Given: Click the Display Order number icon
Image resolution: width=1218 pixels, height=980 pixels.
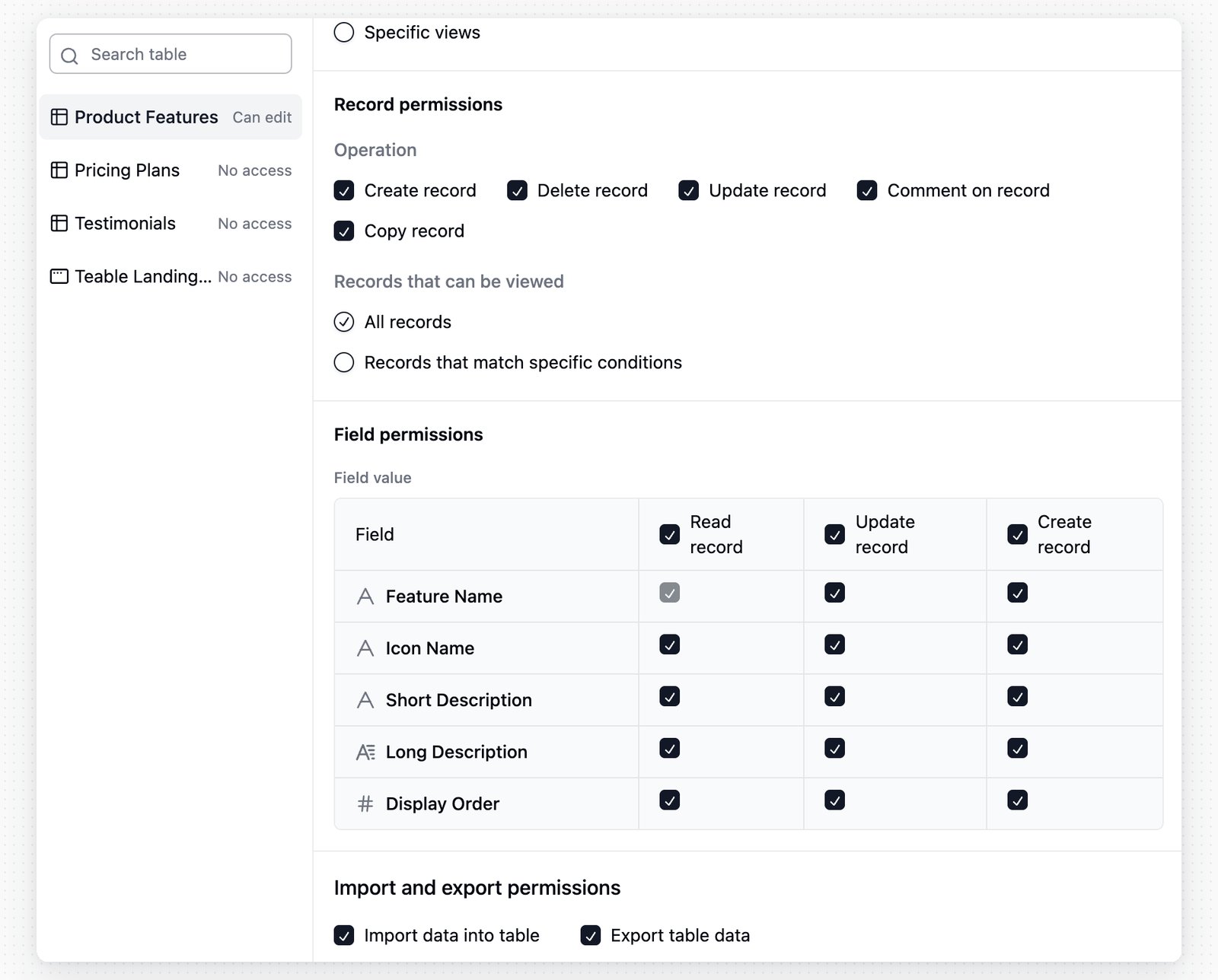Looking at the screenshot, I should 365,803.
